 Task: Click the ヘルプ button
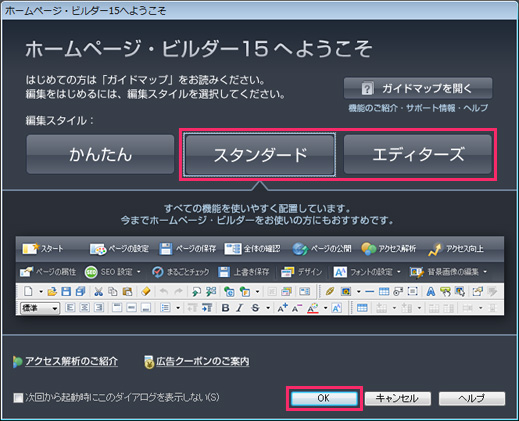coord(472,398)
